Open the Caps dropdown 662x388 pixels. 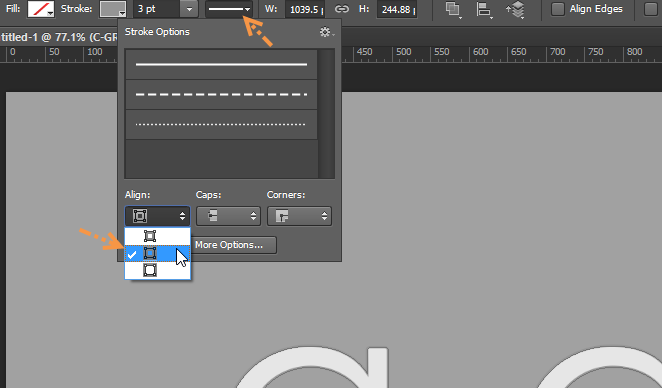(228, 216)
